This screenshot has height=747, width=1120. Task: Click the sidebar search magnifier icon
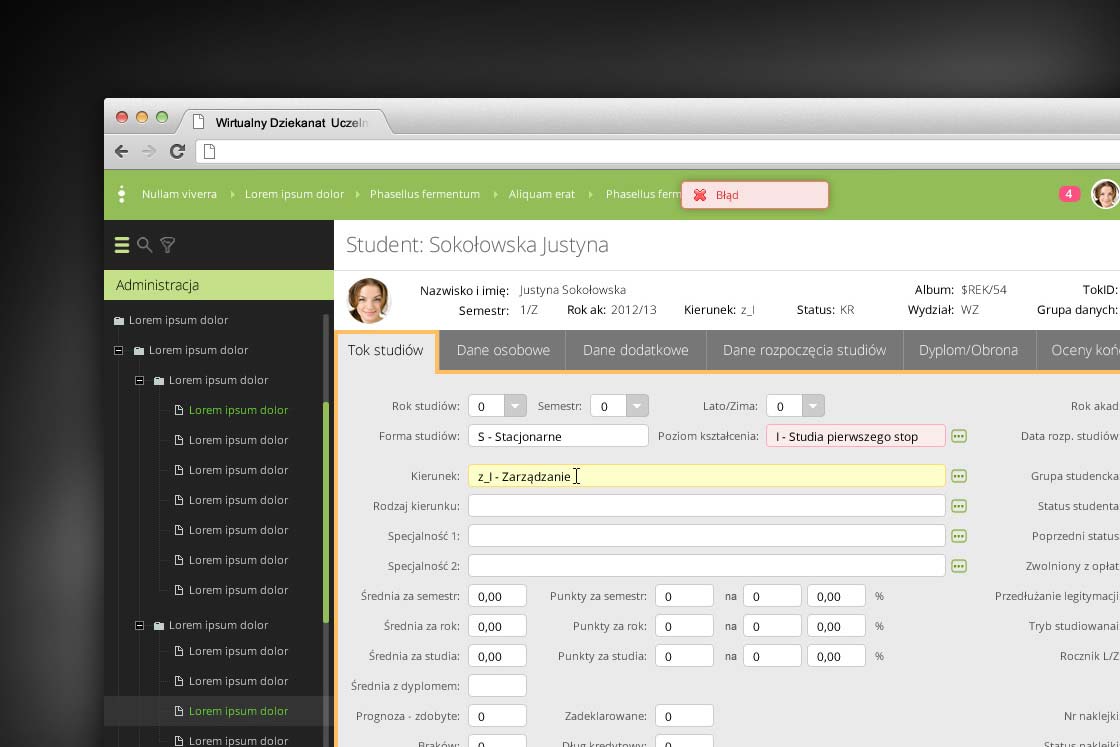(x=145, y=245)
